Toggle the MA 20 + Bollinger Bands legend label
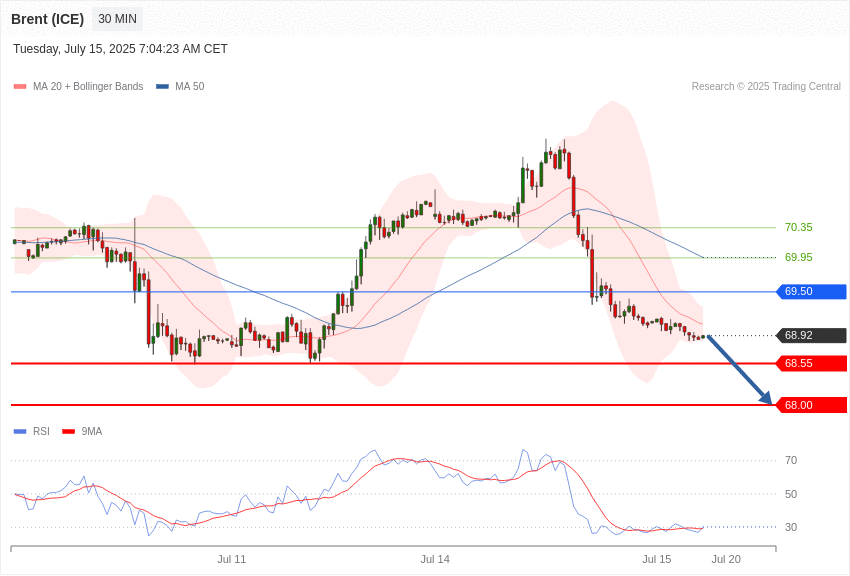This screenshot has height=576, width=850. coord(88,87)
